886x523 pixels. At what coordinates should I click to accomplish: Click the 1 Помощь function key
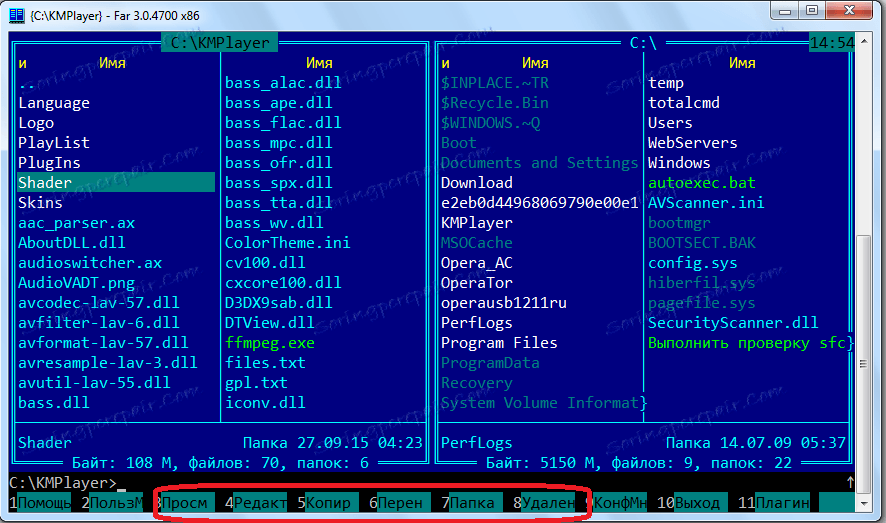(x=40, y=503)
